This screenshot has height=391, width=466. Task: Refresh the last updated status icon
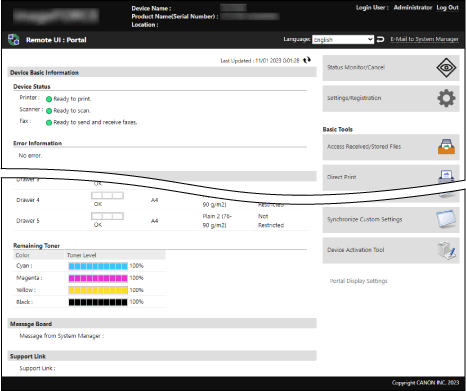307,60
